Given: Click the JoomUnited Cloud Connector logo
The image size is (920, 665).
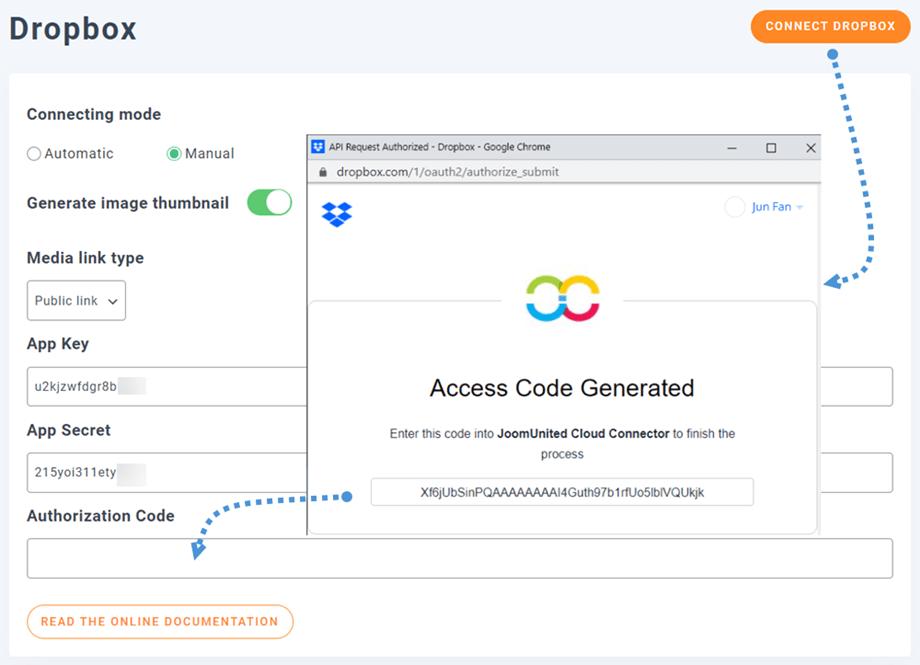Looking at the screenshot, I should (562, 298).
